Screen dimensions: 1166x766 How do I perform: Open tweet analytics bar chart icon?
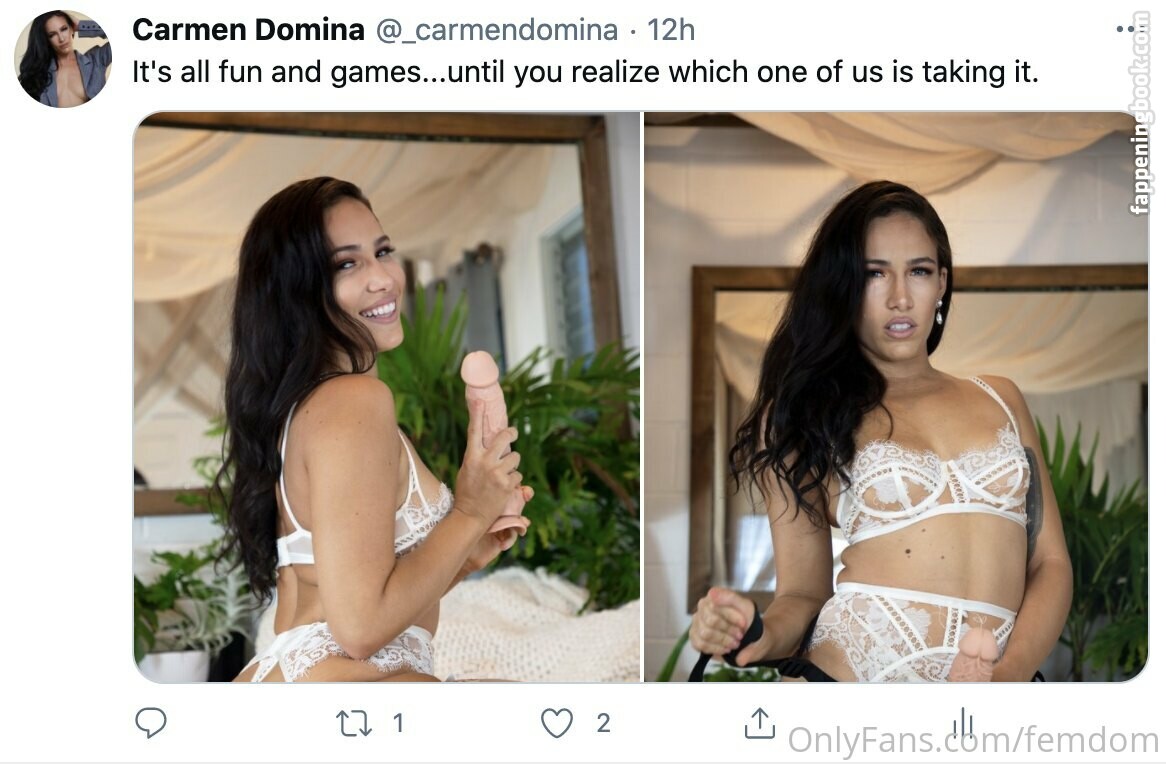(x=962, y=723)
